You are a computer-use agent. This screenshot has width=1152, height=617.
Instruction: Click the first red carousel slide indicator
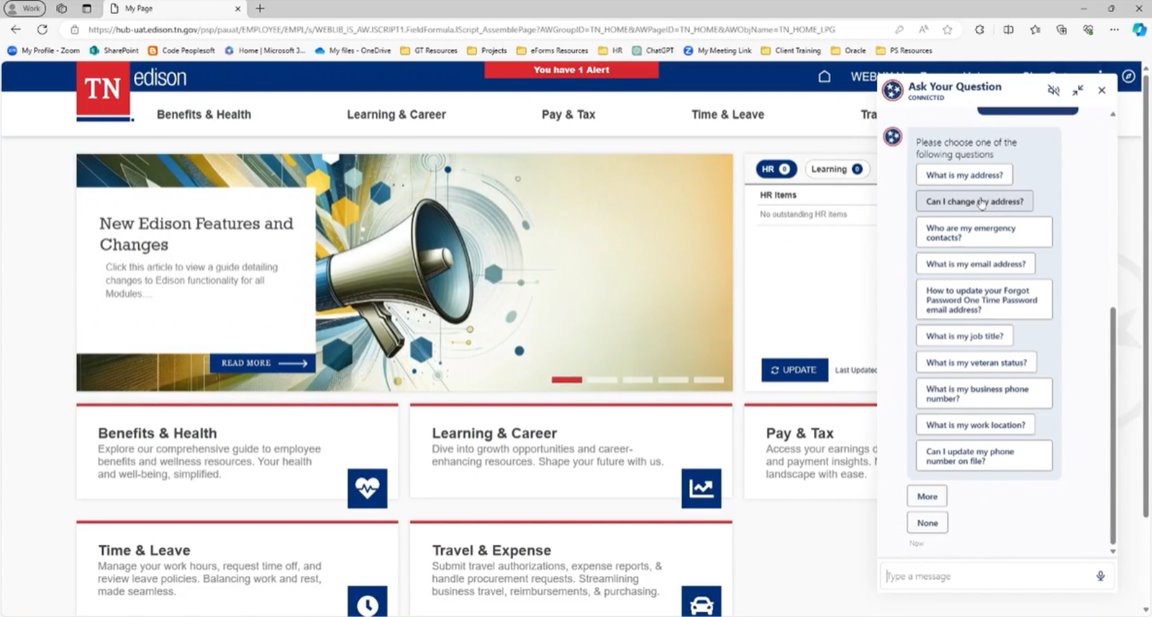566,380
